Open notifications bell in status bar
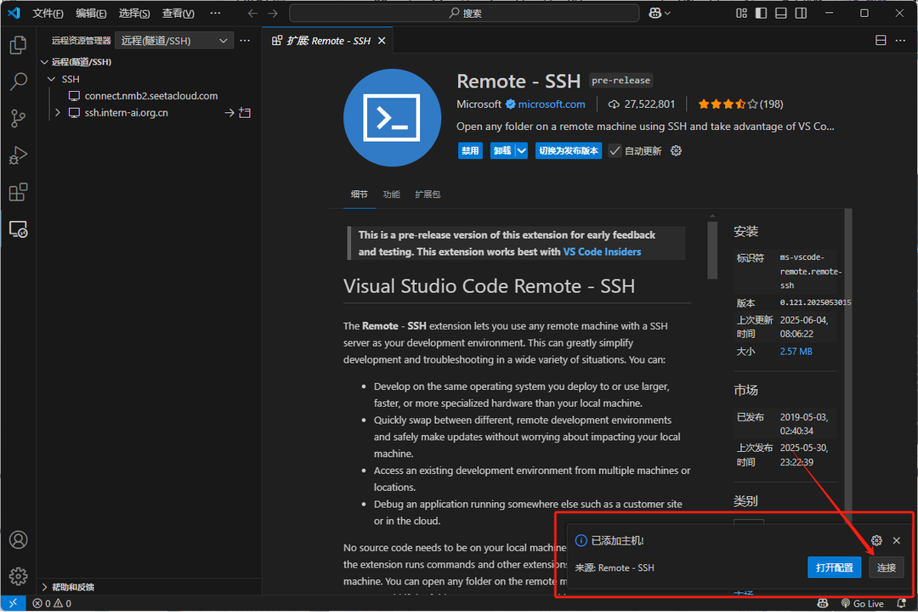The height and width of the screenshot is (612, 918). coord(902,603)
